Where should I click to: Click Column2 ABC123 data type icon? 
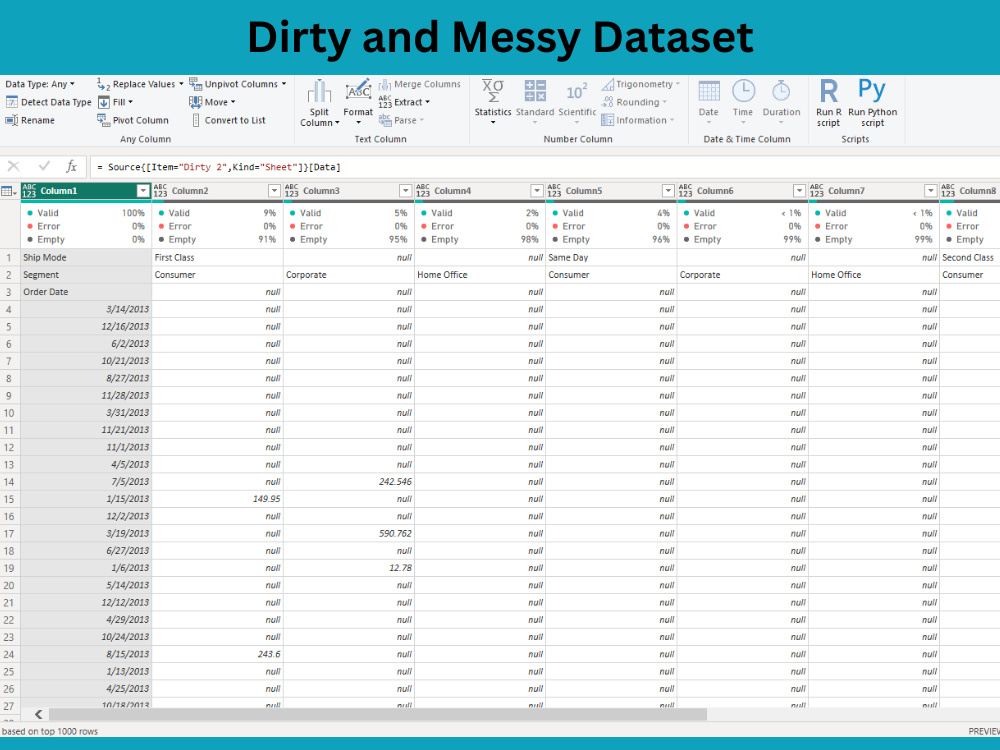tap(160, 191)
